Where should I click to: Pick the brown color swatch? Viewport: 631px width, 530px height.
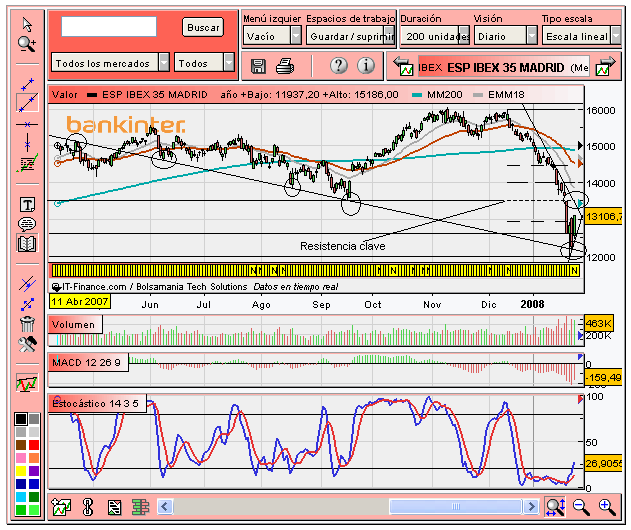[x=21, y=445]
